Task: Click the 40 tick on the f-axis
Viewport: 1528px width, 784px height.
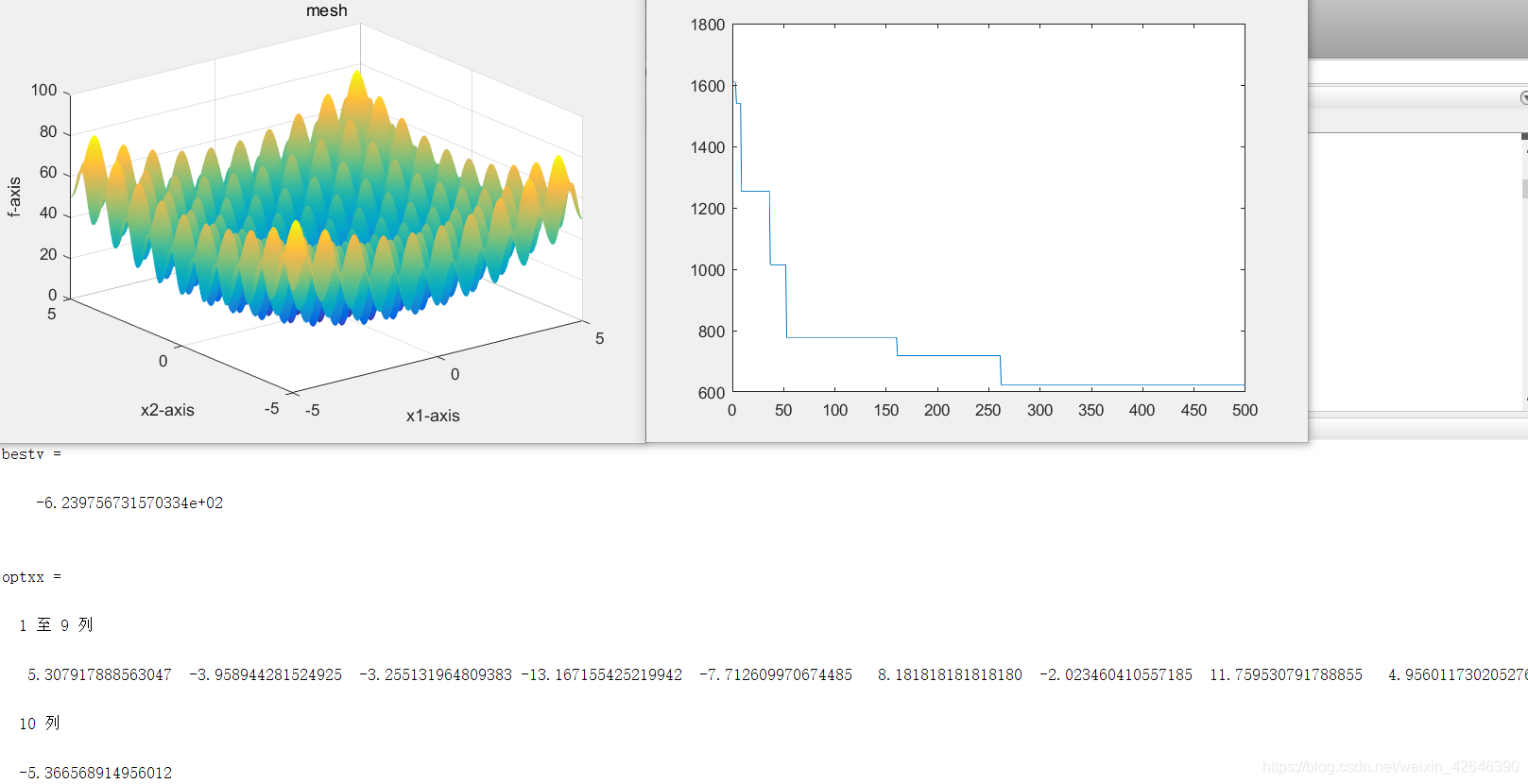Action: 48,213
